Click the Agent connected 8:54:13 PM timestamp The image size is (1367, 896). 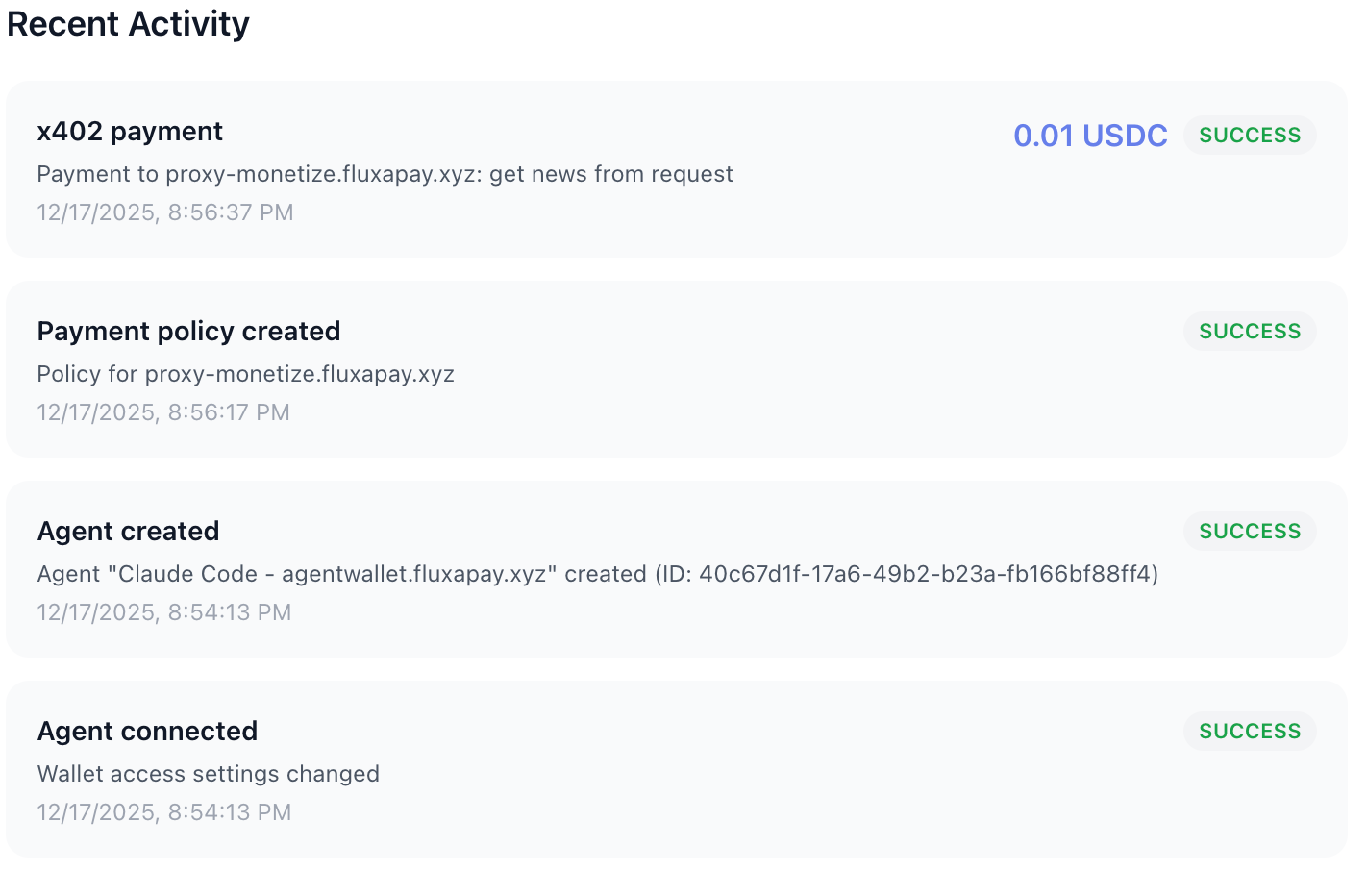click(x=164, y=812)
